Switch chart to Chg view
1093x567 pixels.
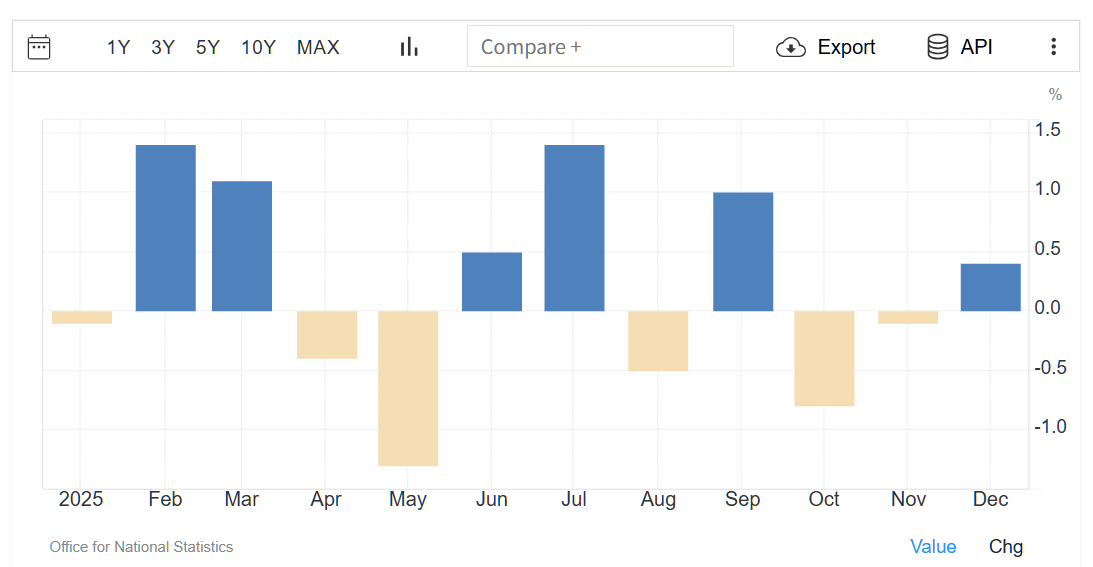click(x=1006, y=546)
